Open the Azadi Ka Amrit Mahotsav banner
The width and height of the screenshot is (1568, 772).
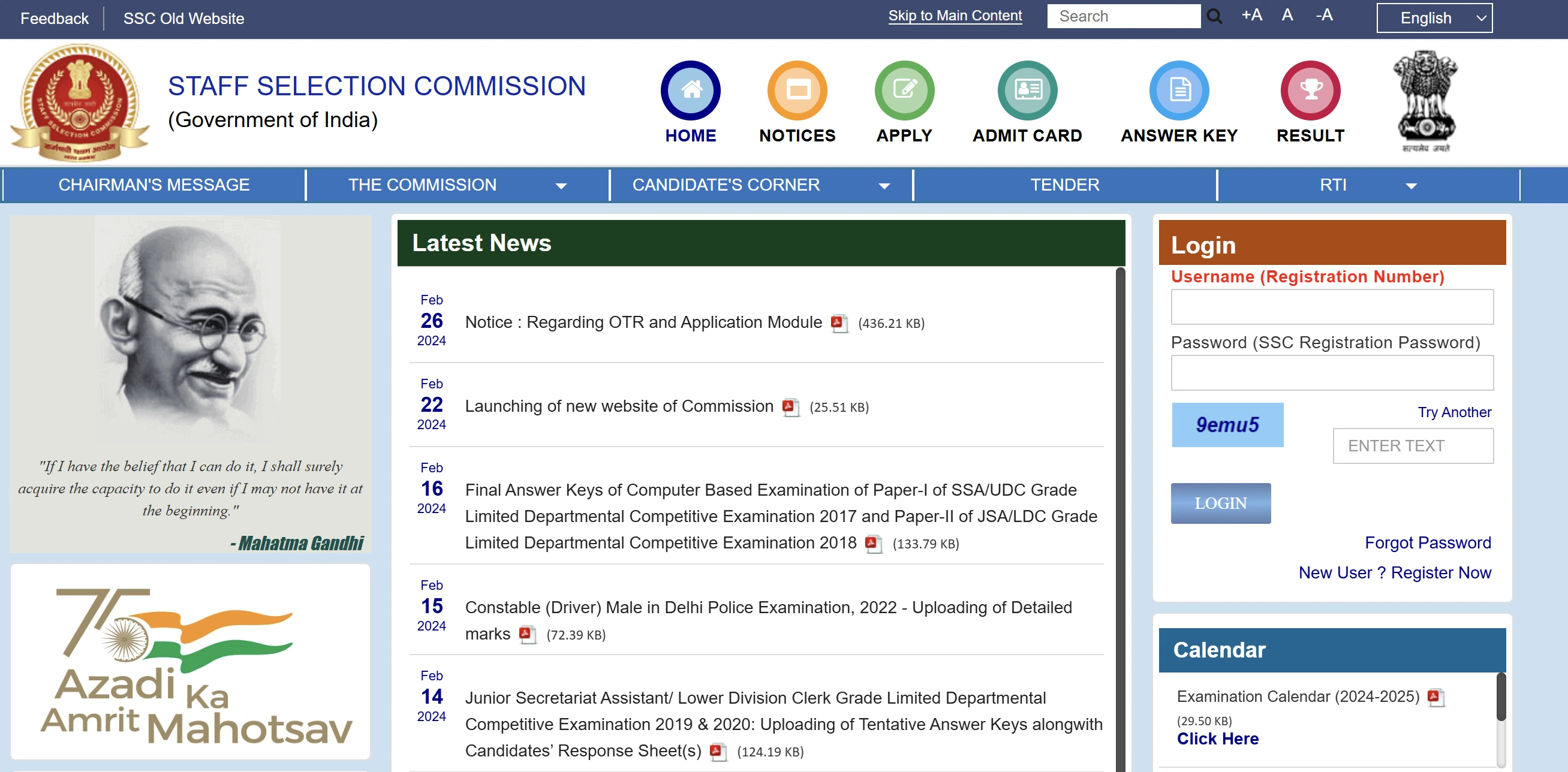[191, 661]
